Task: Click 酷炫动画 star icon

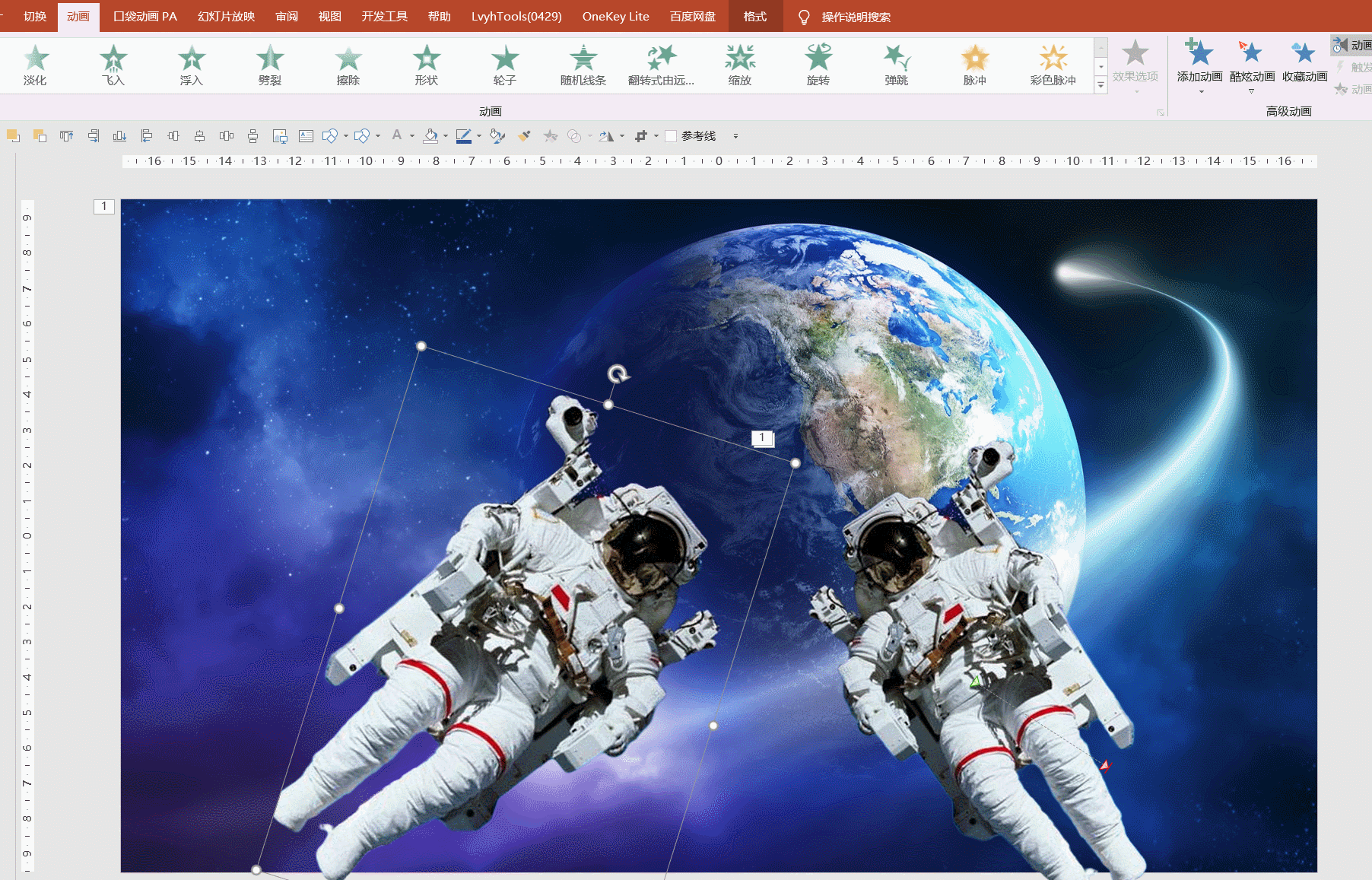Action: click(x=1251, y=53)
